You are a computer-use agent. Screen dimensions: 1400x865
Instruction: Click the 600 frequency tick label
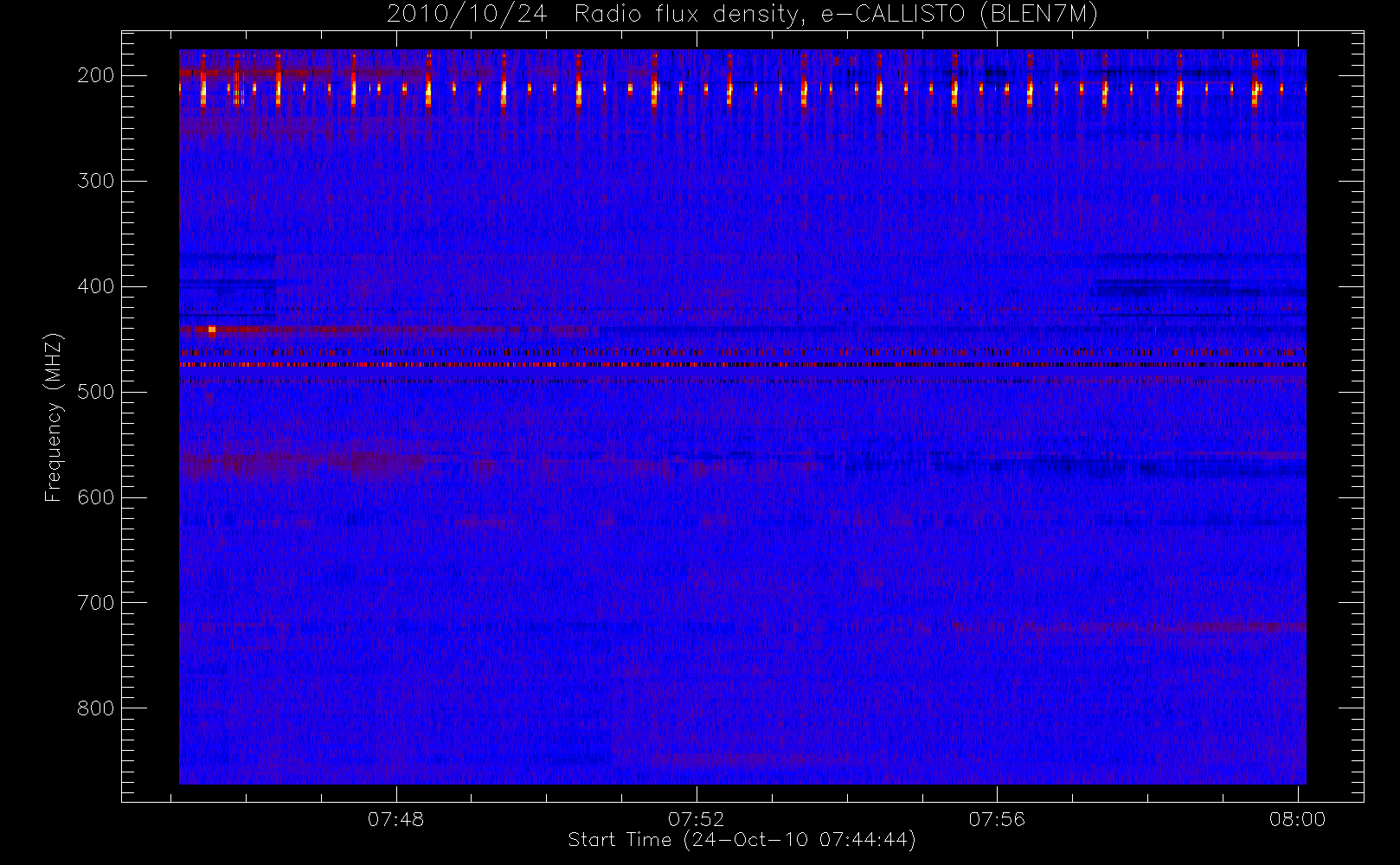point(96,497)
